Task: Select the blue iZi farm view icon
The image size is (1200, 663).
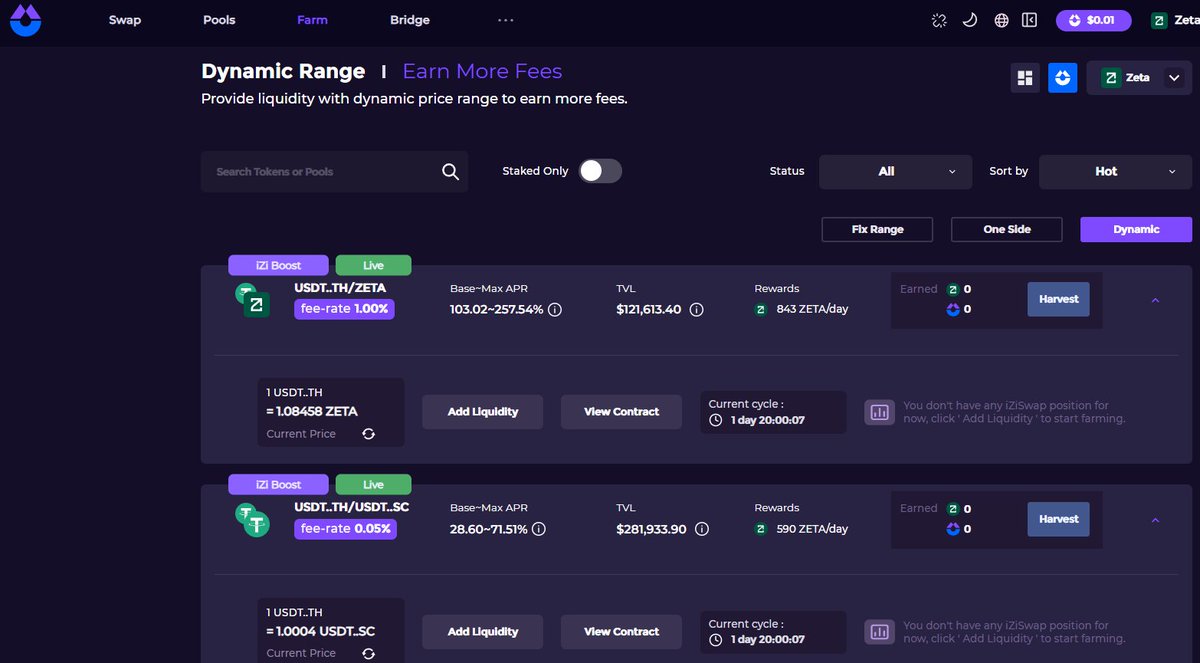Action: click(x=1063, y=78)
